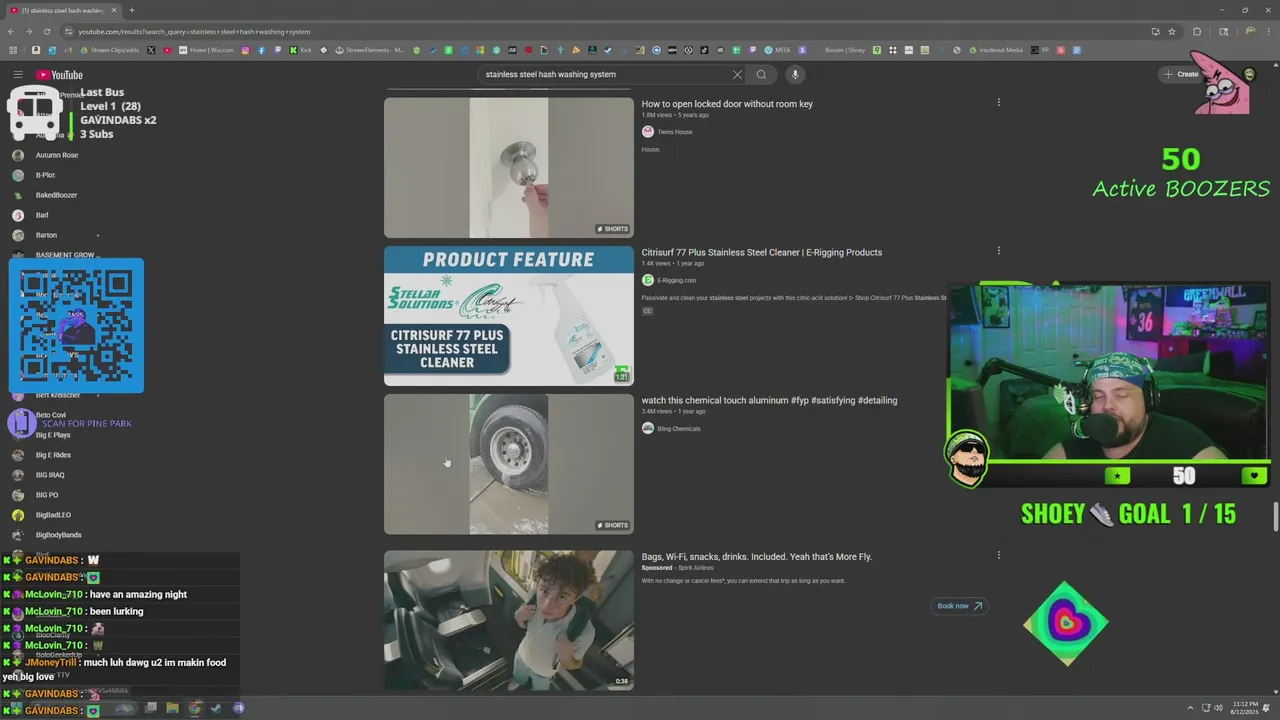Open Chrome's three-dot menu
The height and width of the screenshot is (720, 1280).
pos(1269,31)
